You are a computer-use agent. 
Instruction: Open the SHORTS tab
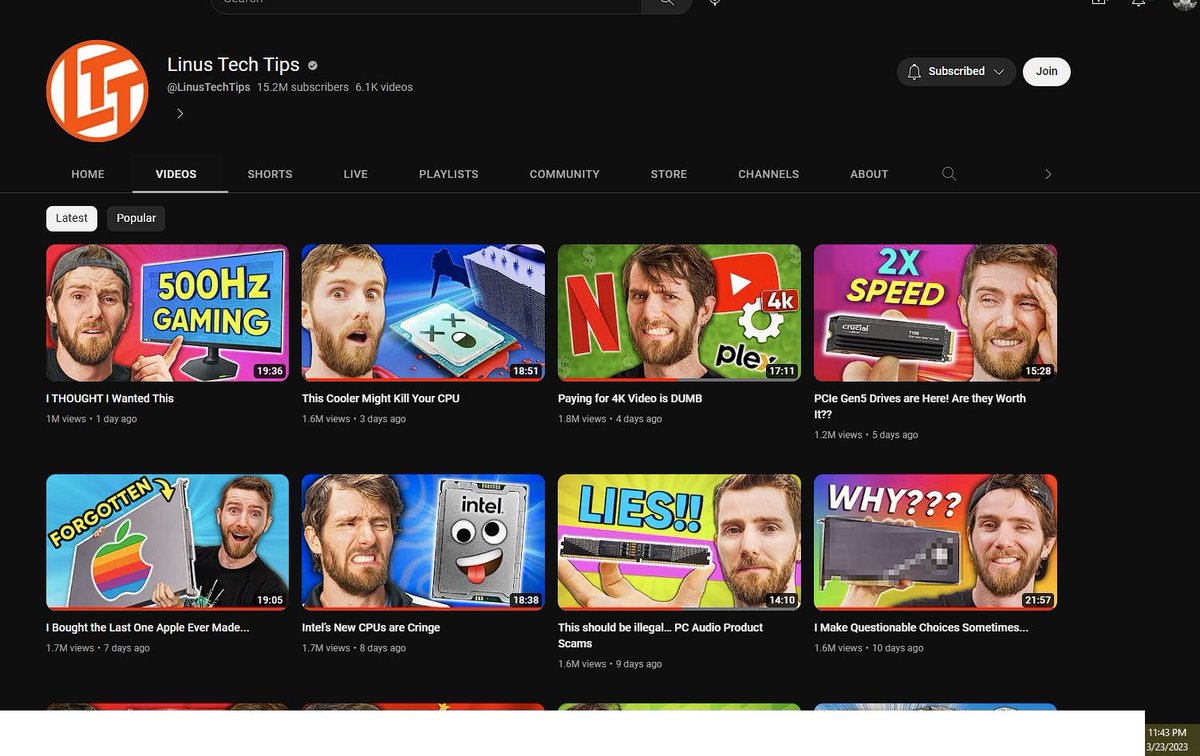270,174
